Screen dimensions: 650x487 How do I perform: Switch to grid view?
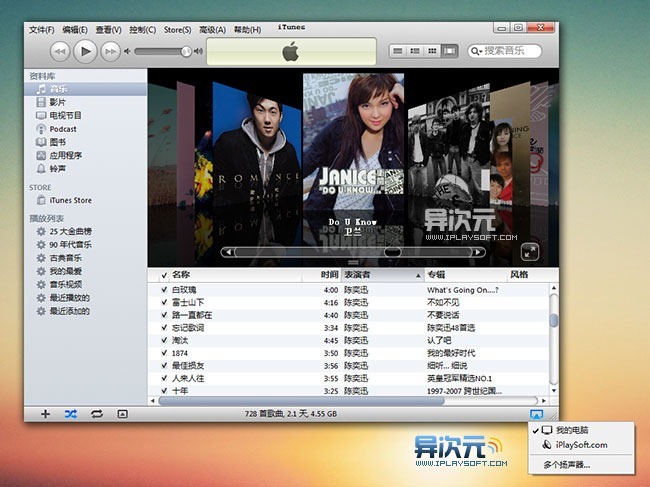pos(432,51)
